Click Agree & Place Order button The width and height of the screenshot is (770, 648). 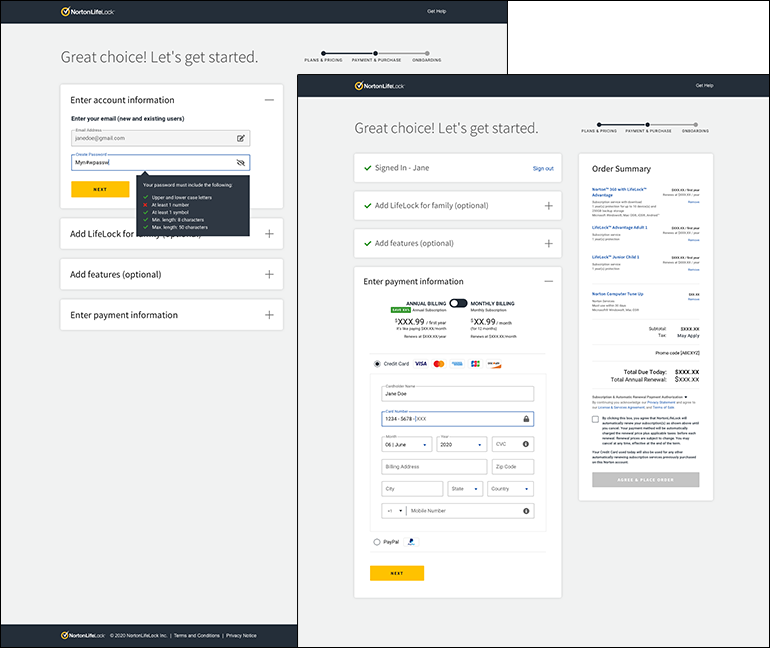(x=645, y=480)
